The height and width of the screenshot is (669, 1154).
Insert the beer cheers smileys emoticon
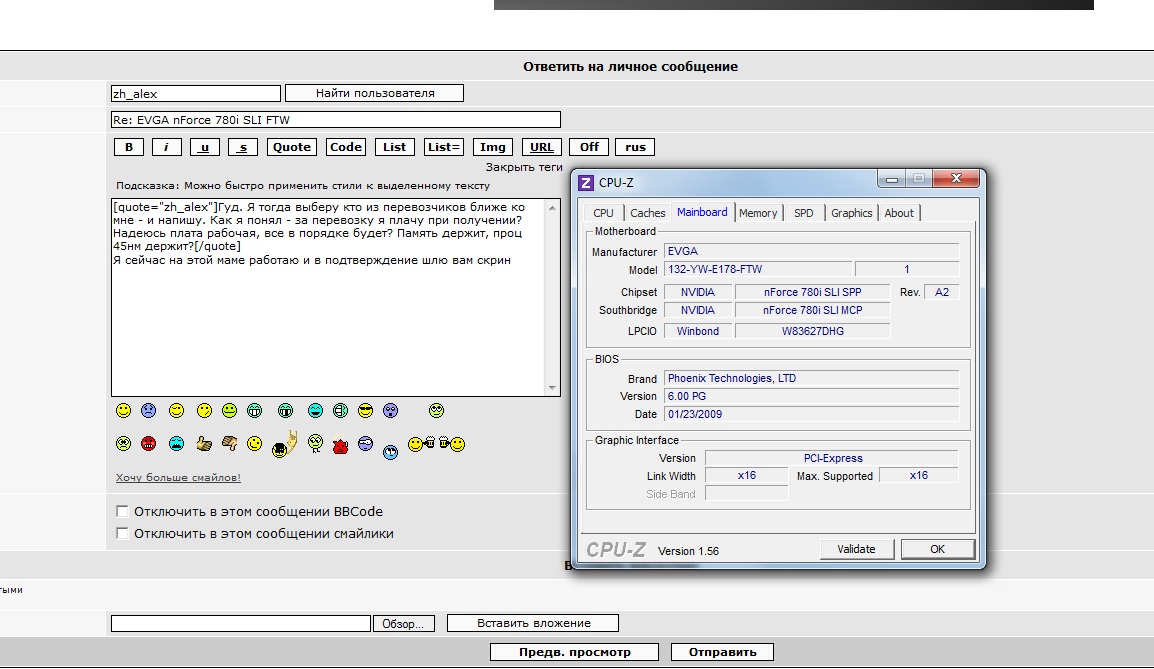[x=437, y=444]
